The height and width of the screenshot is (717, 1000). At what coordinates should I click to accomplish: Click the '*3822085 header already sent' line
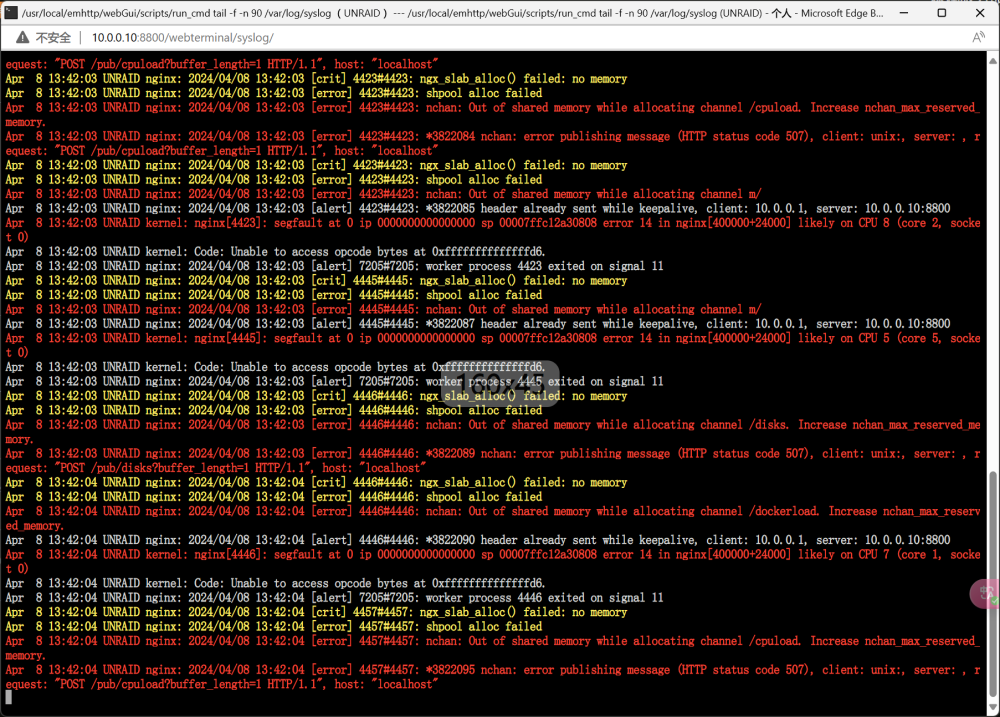pyautogui.click(x=478, y=209)
